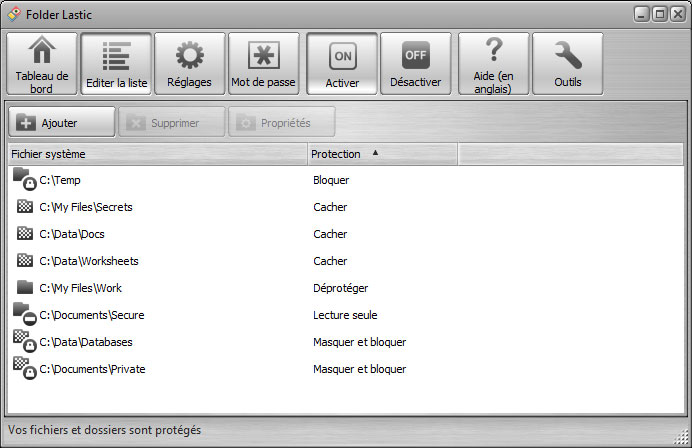Select the C:\My Files\Secrets path text
The width and height of the screenshot is (692, 448).
(86, 207)
